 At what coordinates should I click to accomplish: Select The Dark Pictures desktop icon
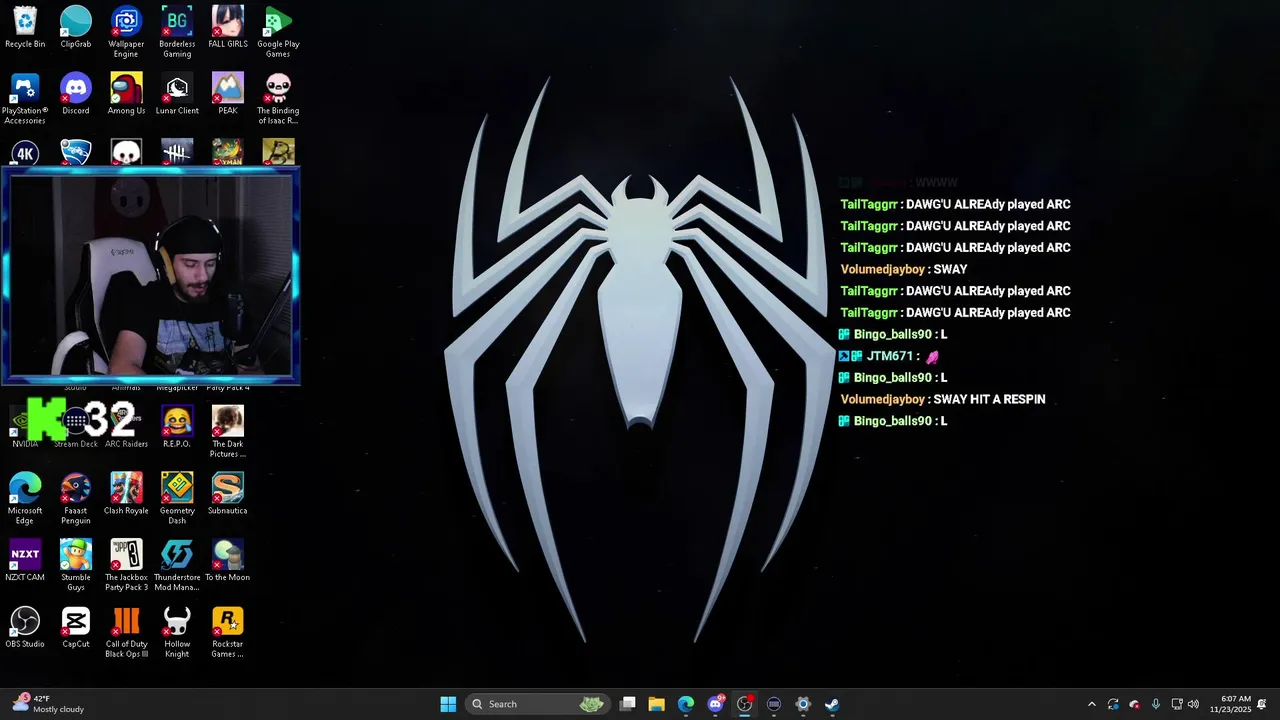tap(228, 432)
